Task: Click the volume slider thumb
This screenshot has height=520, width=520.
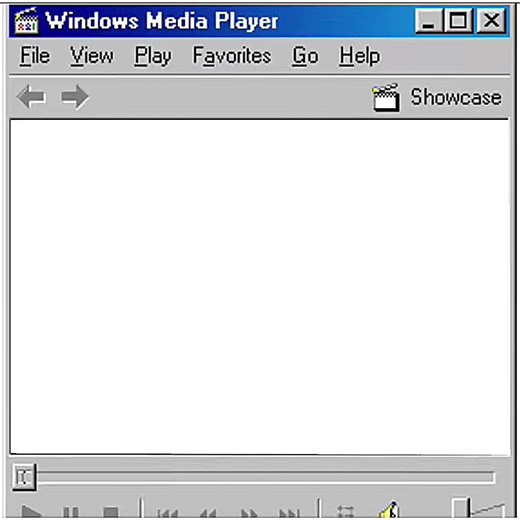Action: [460, 509]
